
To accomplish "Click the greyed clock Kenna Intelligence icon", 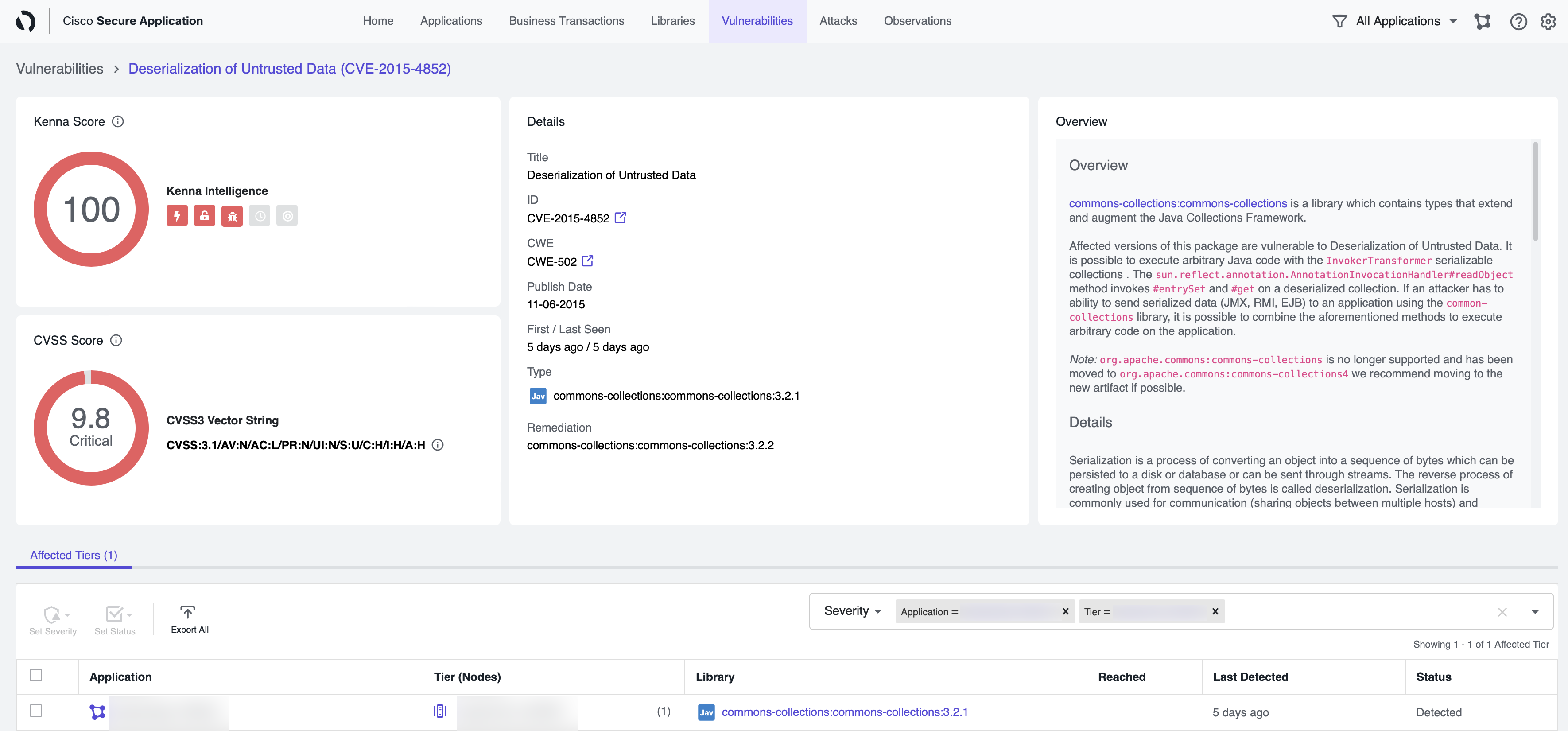I will pyautogui.click(x=259, y=215).
